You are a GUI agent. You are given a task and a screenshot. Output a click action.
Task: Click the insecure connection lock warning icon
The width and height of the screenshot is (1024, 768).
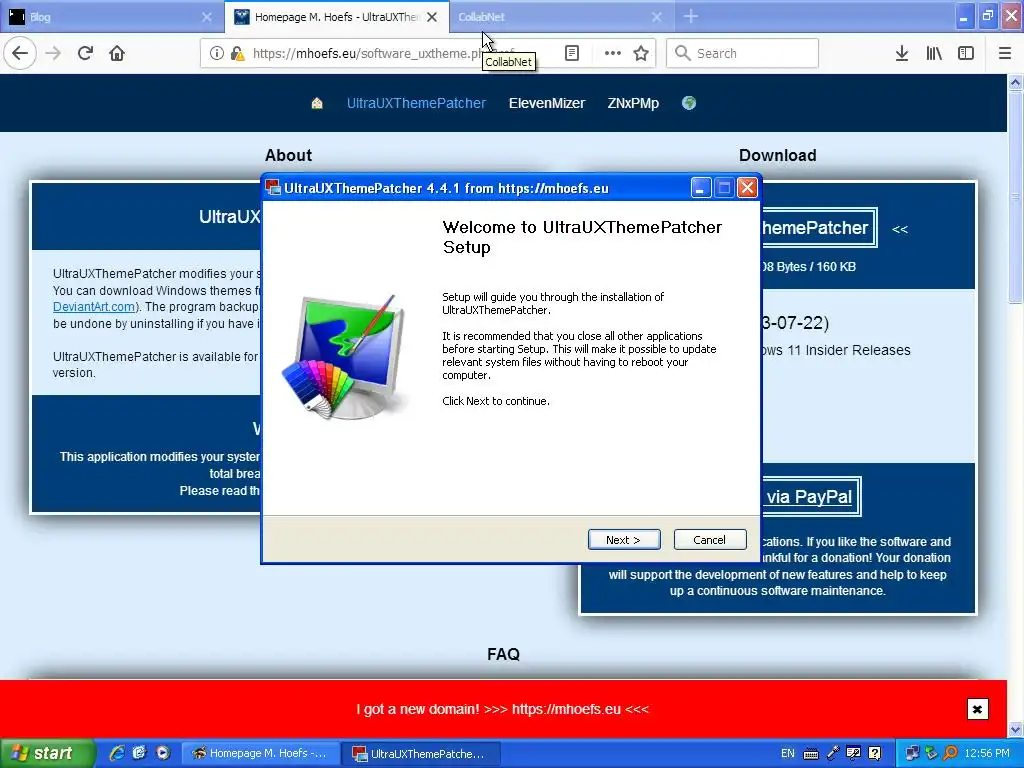238,54
